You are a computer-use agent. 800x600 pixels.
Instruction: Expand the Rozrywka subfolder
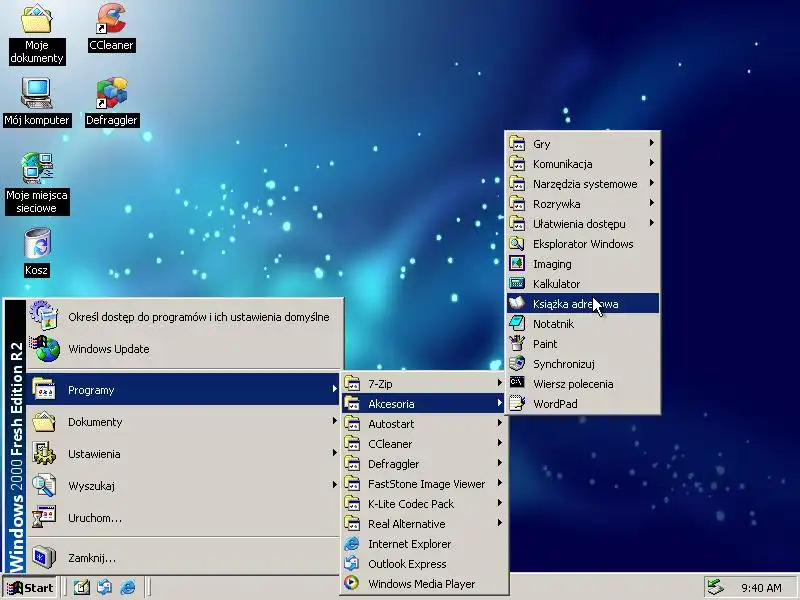583,204
